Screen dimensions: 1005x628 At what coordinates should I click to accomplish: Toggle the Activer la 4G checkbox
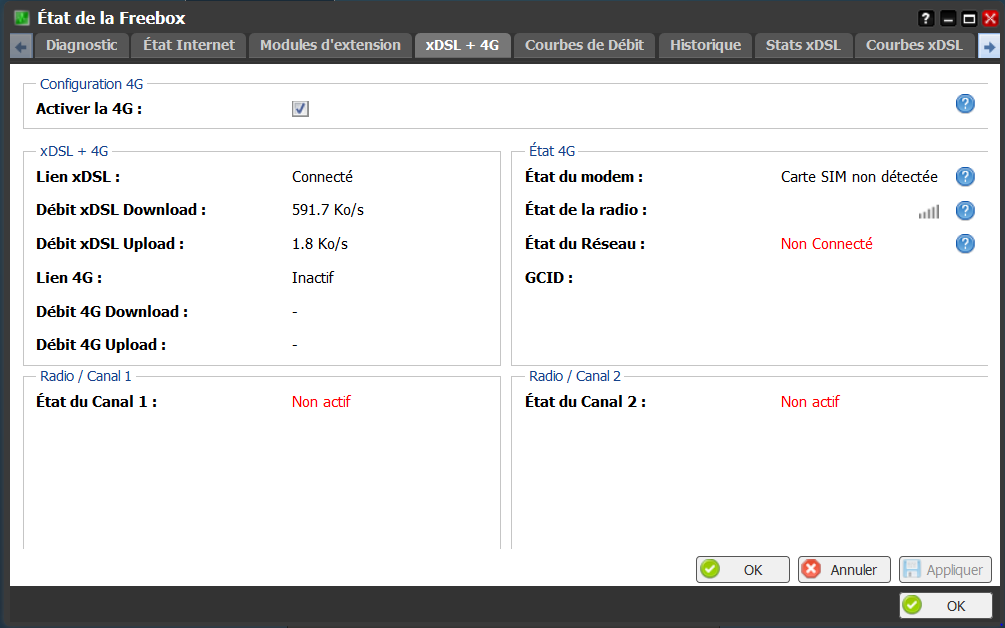(300, 109)
